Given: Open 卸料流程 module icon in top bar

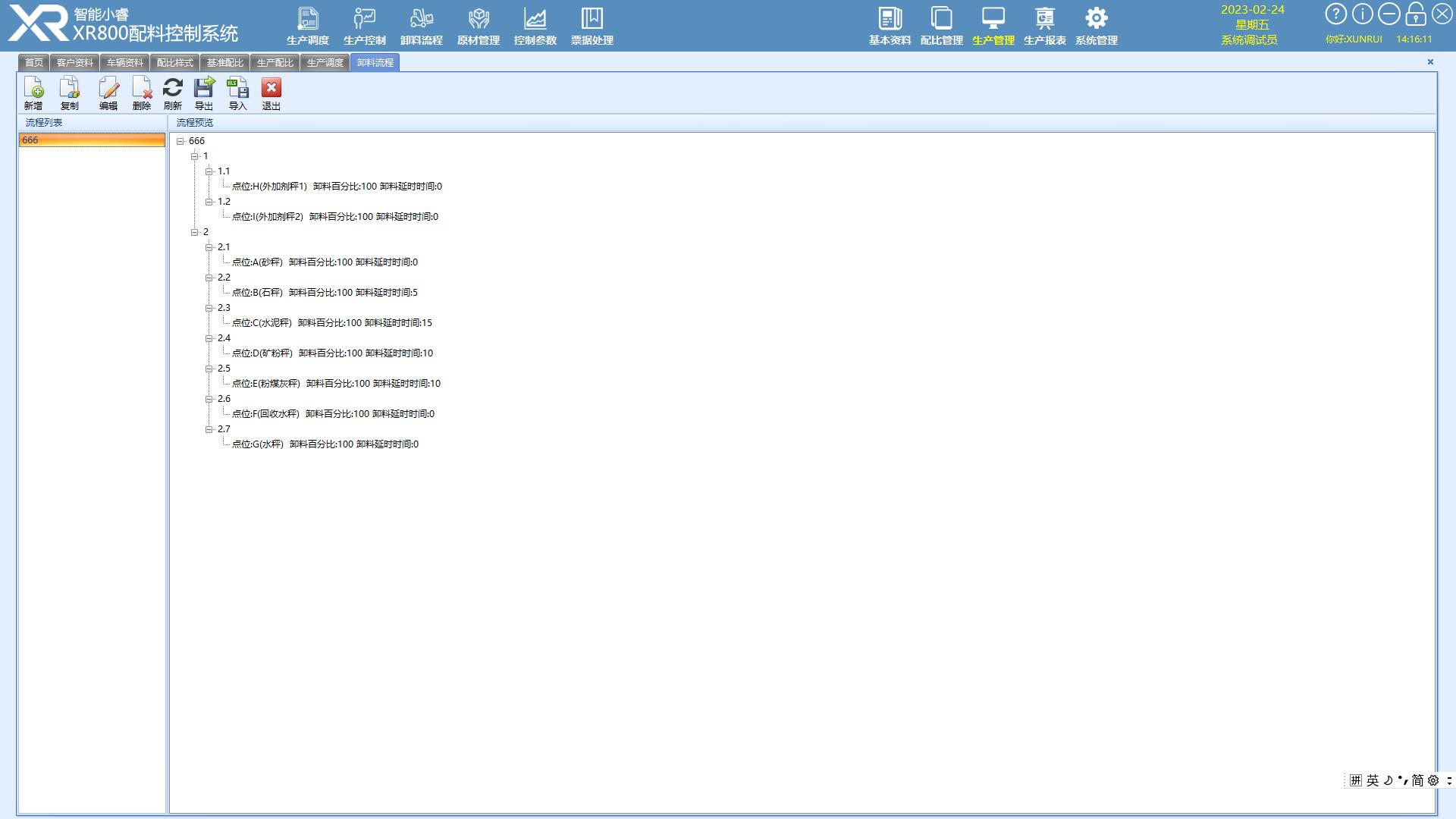Looking at the screenshot, I should click(x=421, y=27).
